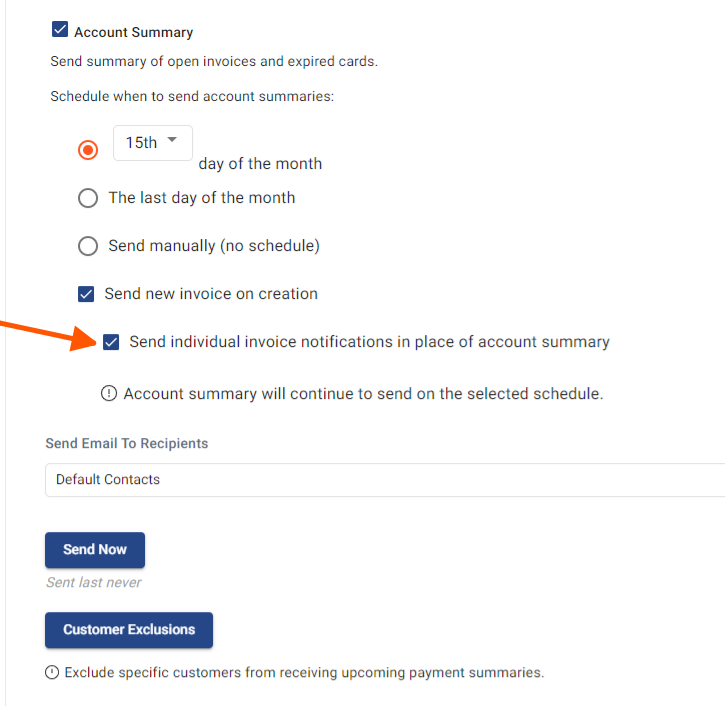The height and width of the screenshot is (706, 725).
Task: Choose The last day of the month option
Action: [x=88, y=198]
